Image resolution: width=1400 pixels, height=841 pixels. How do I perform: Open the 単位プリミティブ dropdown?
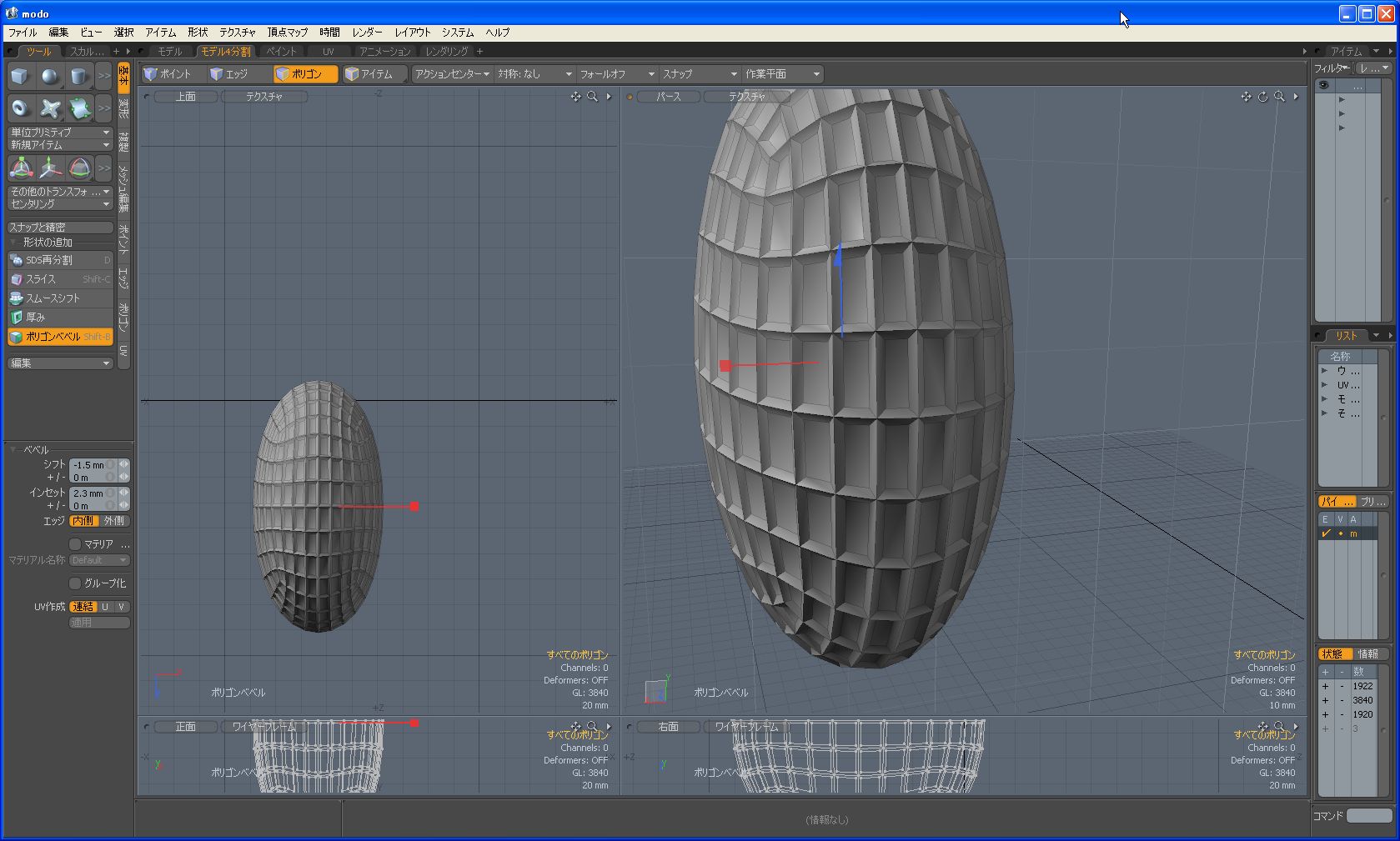[x=60, y=133]
